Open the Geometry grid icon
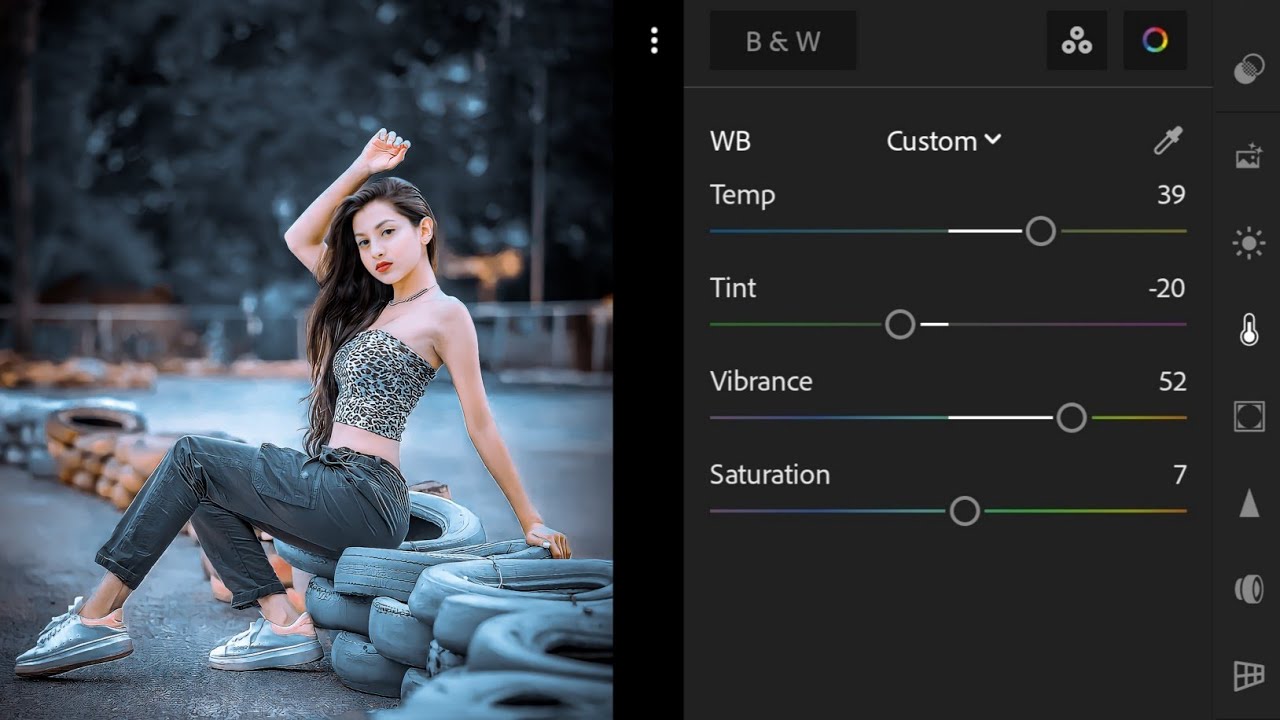Image resolution: width=1280 pixels, height=720 pixels. [1249, 677]
